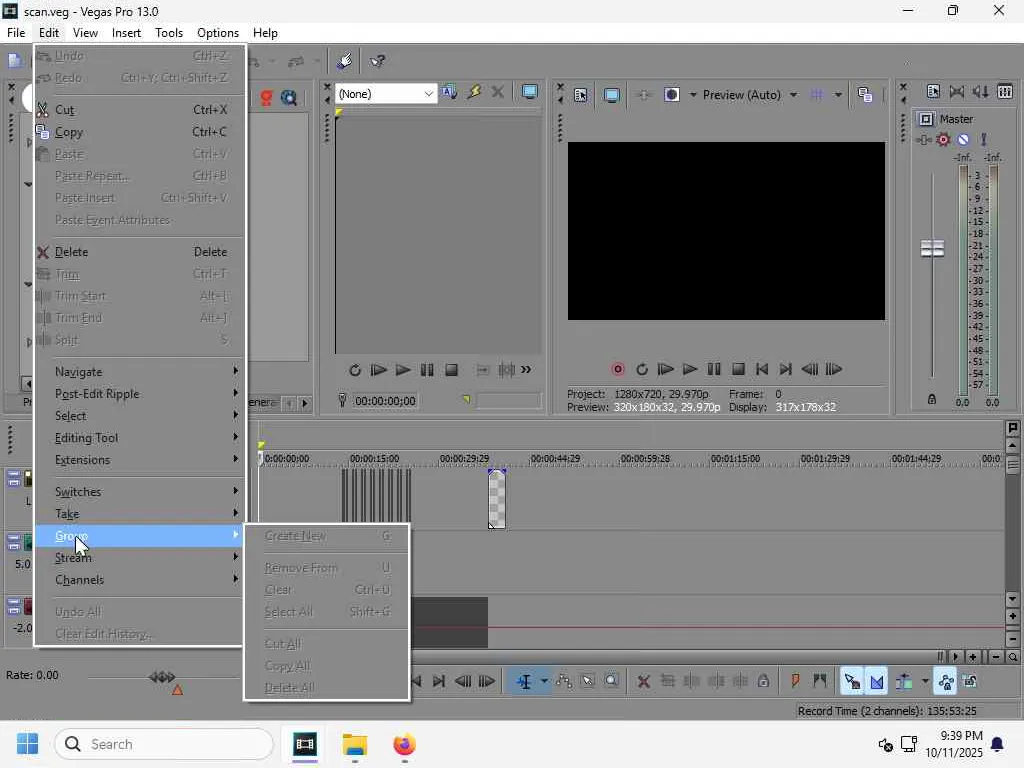This screenshot has height=768, width=1024.
Task: Expand the Editing Tool submenu
Action: (140, 438)
